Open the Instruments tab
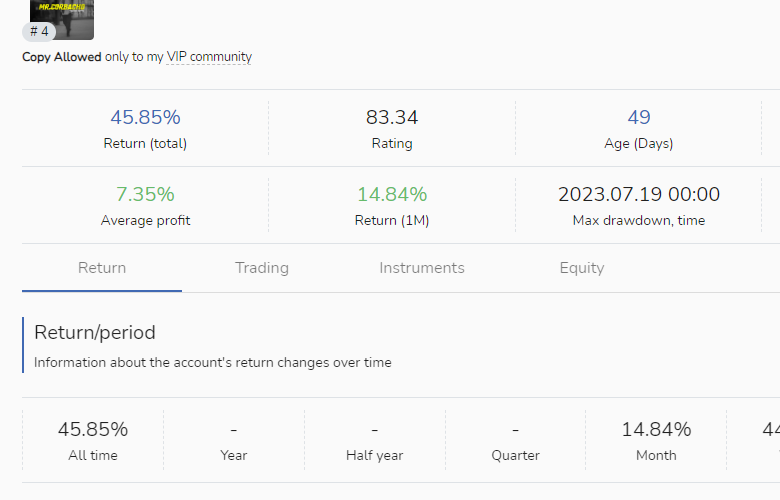The width and height of the screenshot is (780, 500). coord(422,268)
